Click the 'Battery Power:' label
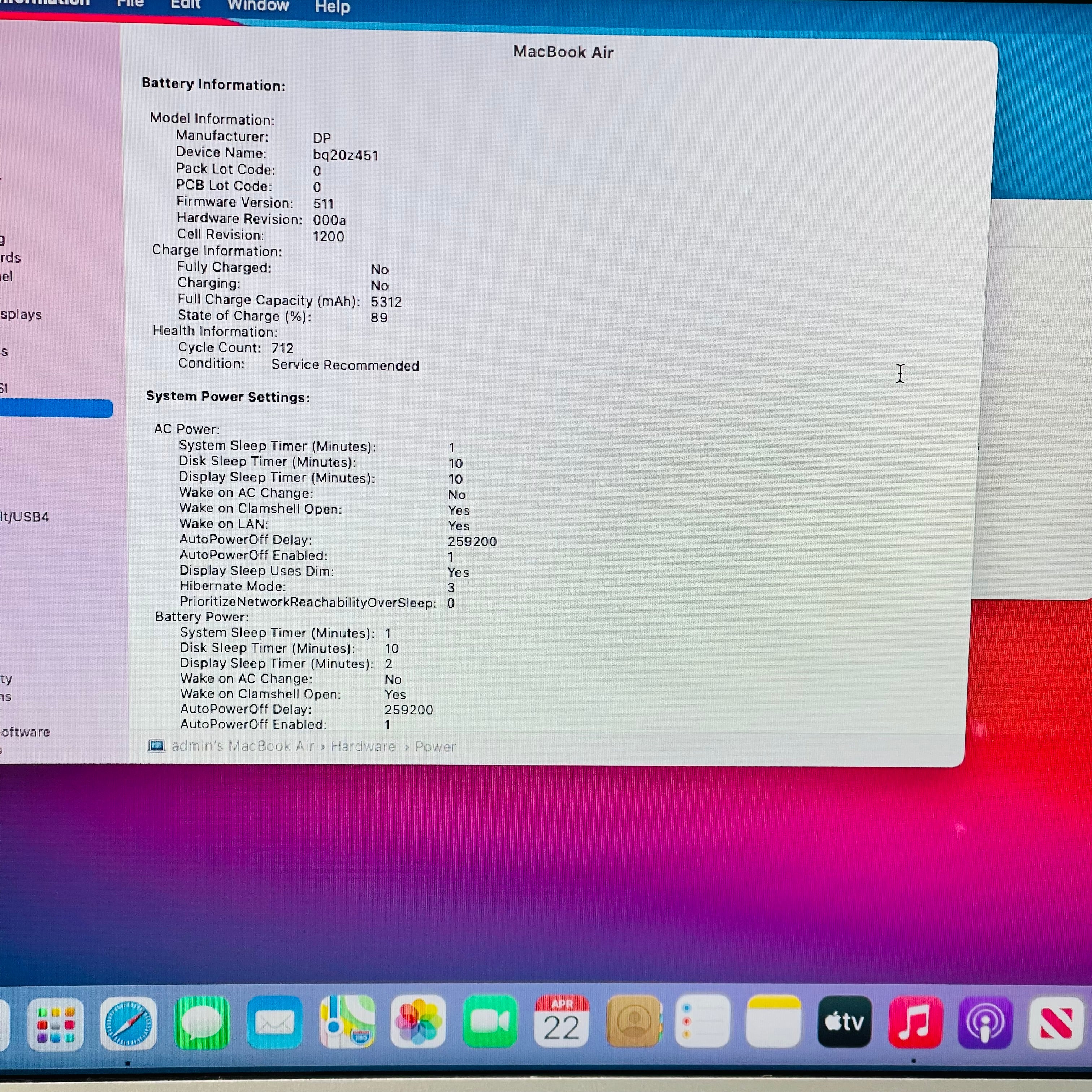Viewport: 1092px width, 1092px height. point(202,617)
